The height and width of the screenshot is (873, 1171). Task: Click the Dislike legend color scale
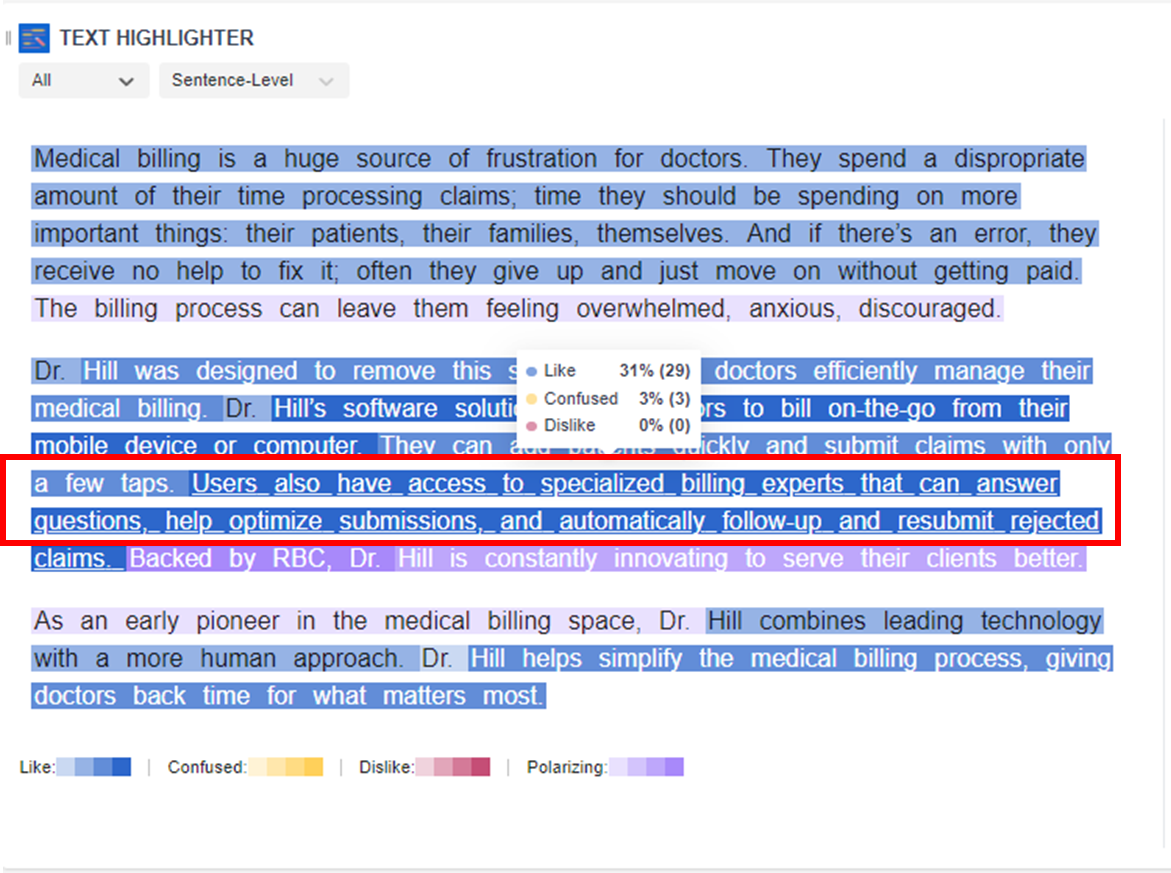(453, 767)
